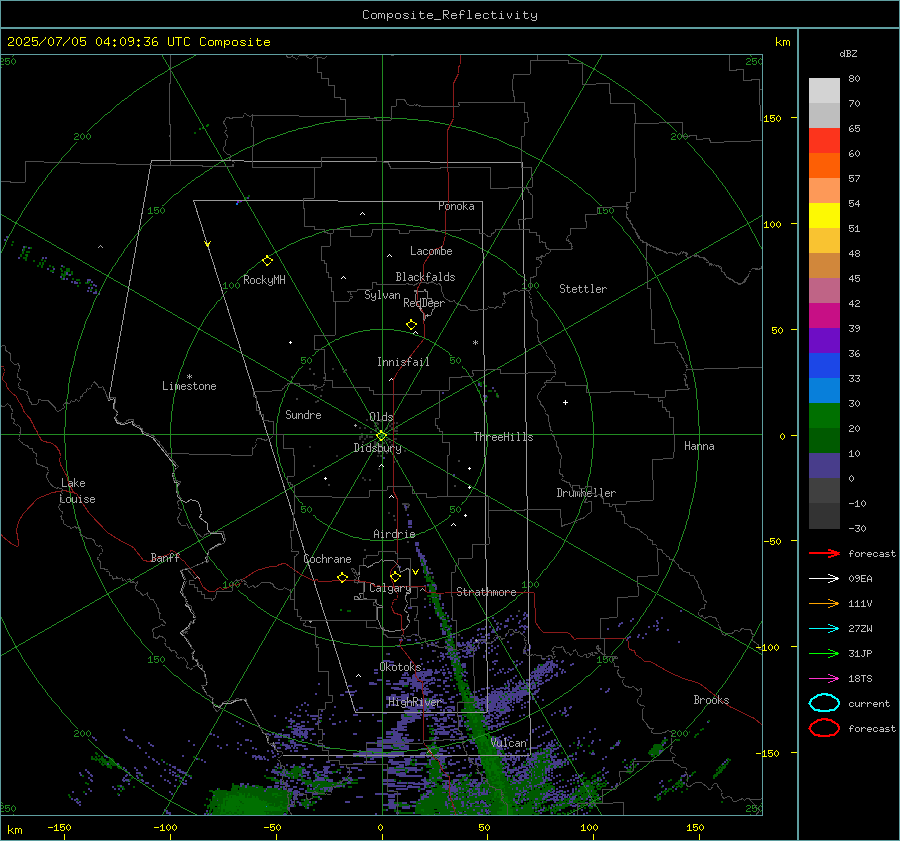Select the cyan 27ZW arrow icon

click(x=824, y=629)
